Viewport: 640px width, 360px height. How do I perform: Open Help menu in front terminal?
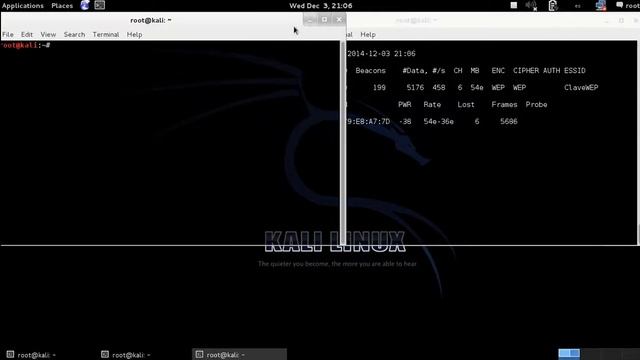[134, 35]
